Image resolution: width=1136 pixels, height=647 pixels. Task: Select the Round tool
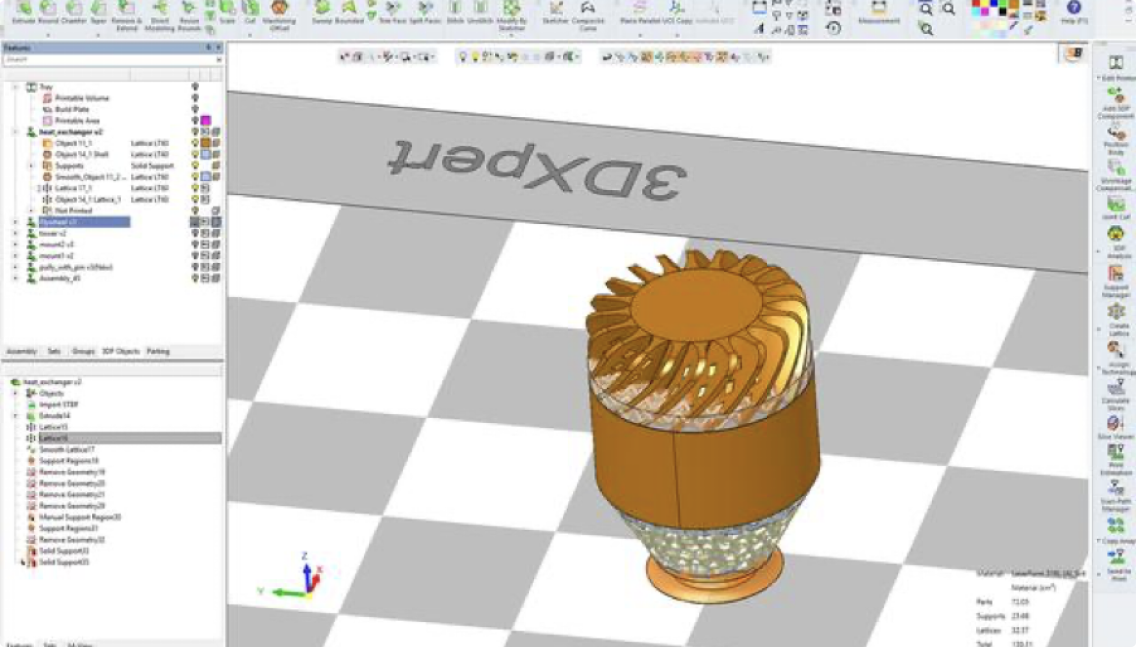pos(48,12)
